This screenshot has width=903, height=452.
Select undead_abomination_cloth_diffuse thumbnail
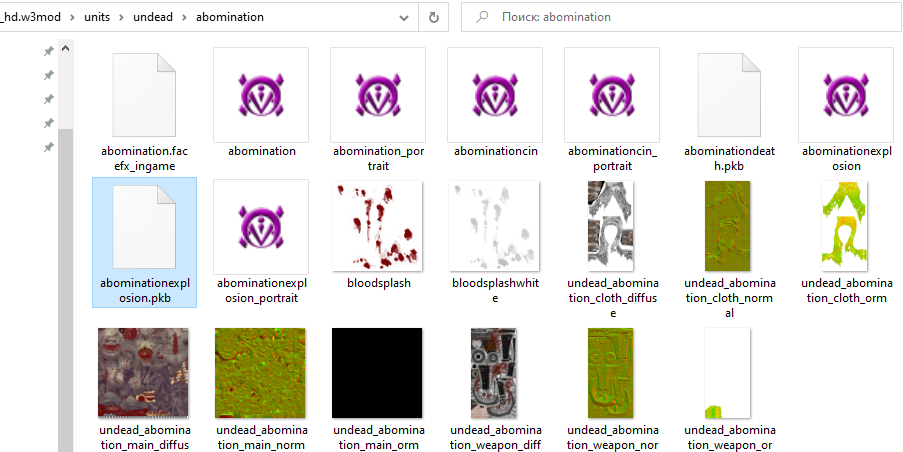(611, 226)
